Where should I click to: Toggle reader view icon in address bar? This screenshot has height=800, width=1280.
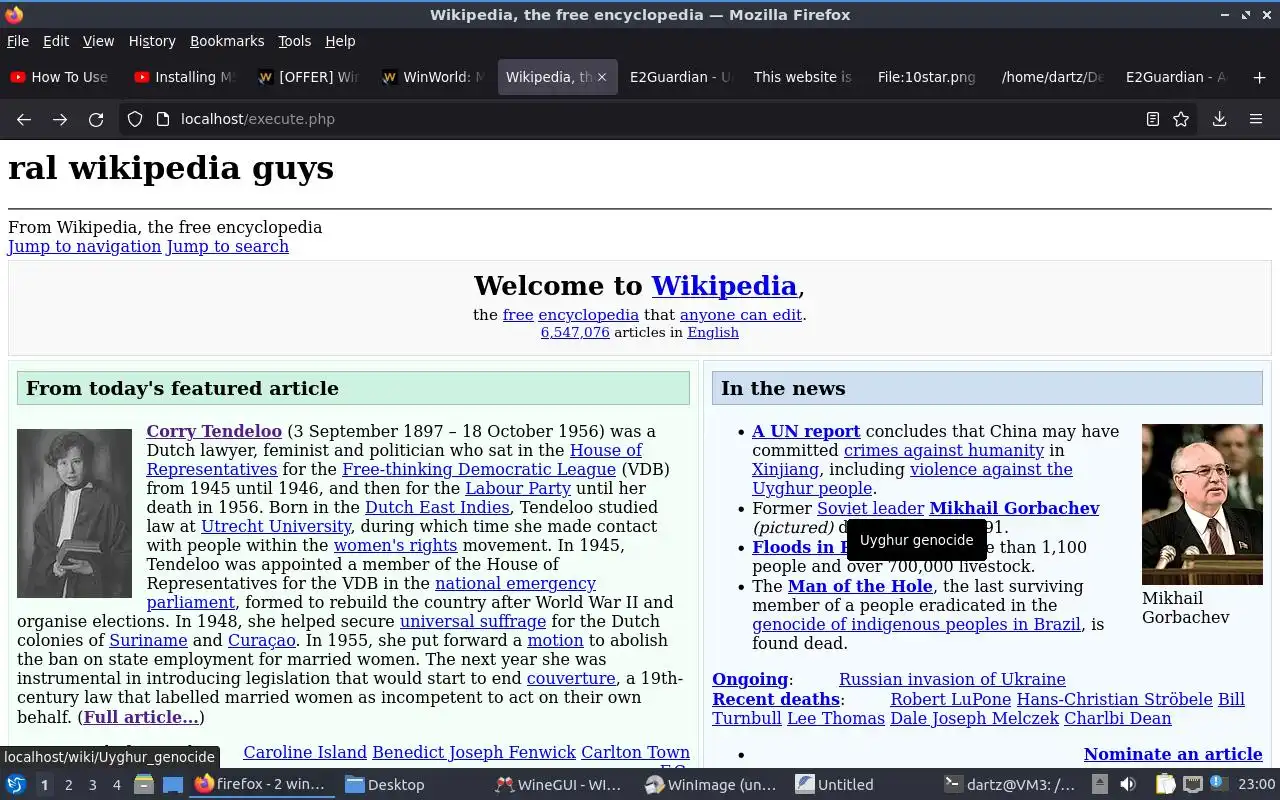pos(1153,119)
